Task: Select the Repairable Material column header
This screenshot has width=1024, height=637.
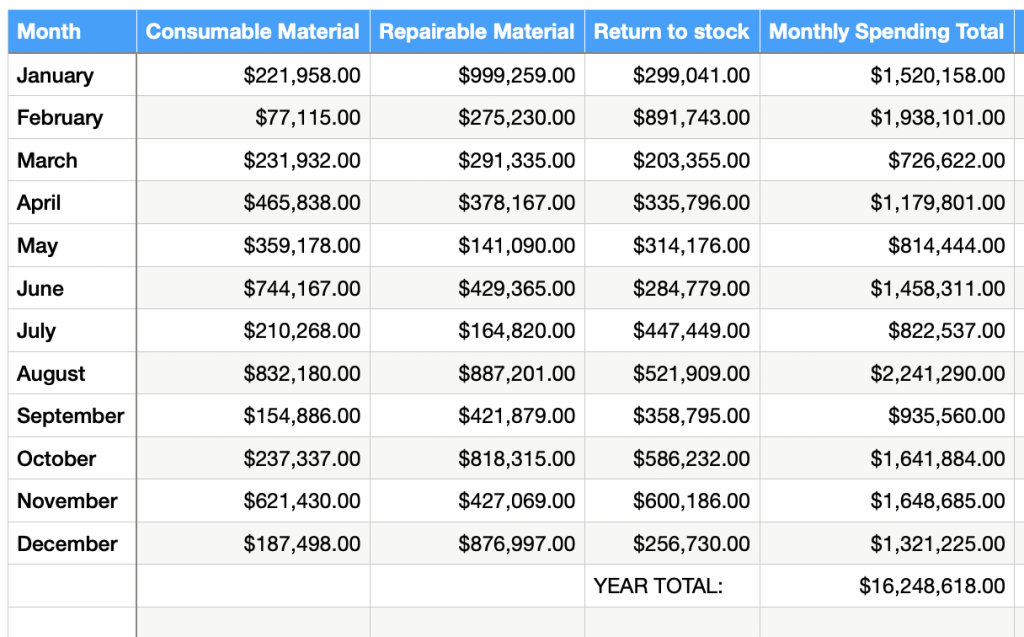Action: point(477,32)
